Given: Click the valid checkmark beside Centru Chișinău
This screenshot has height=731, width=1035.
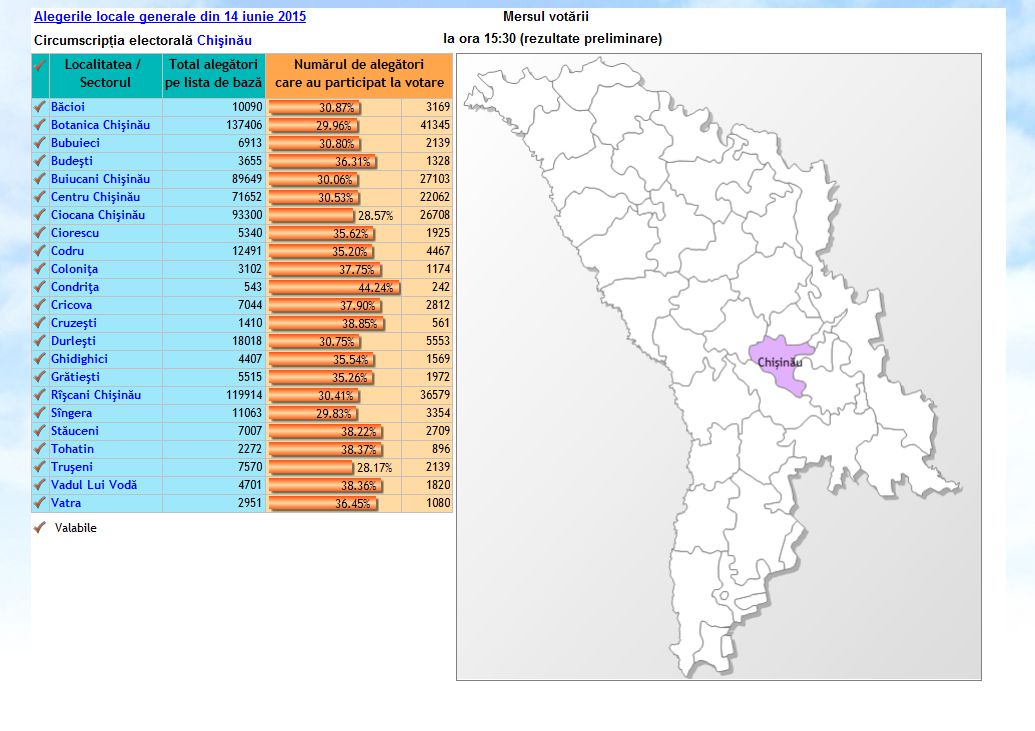Looking at the screenshot, I should [x=40, y=197].
